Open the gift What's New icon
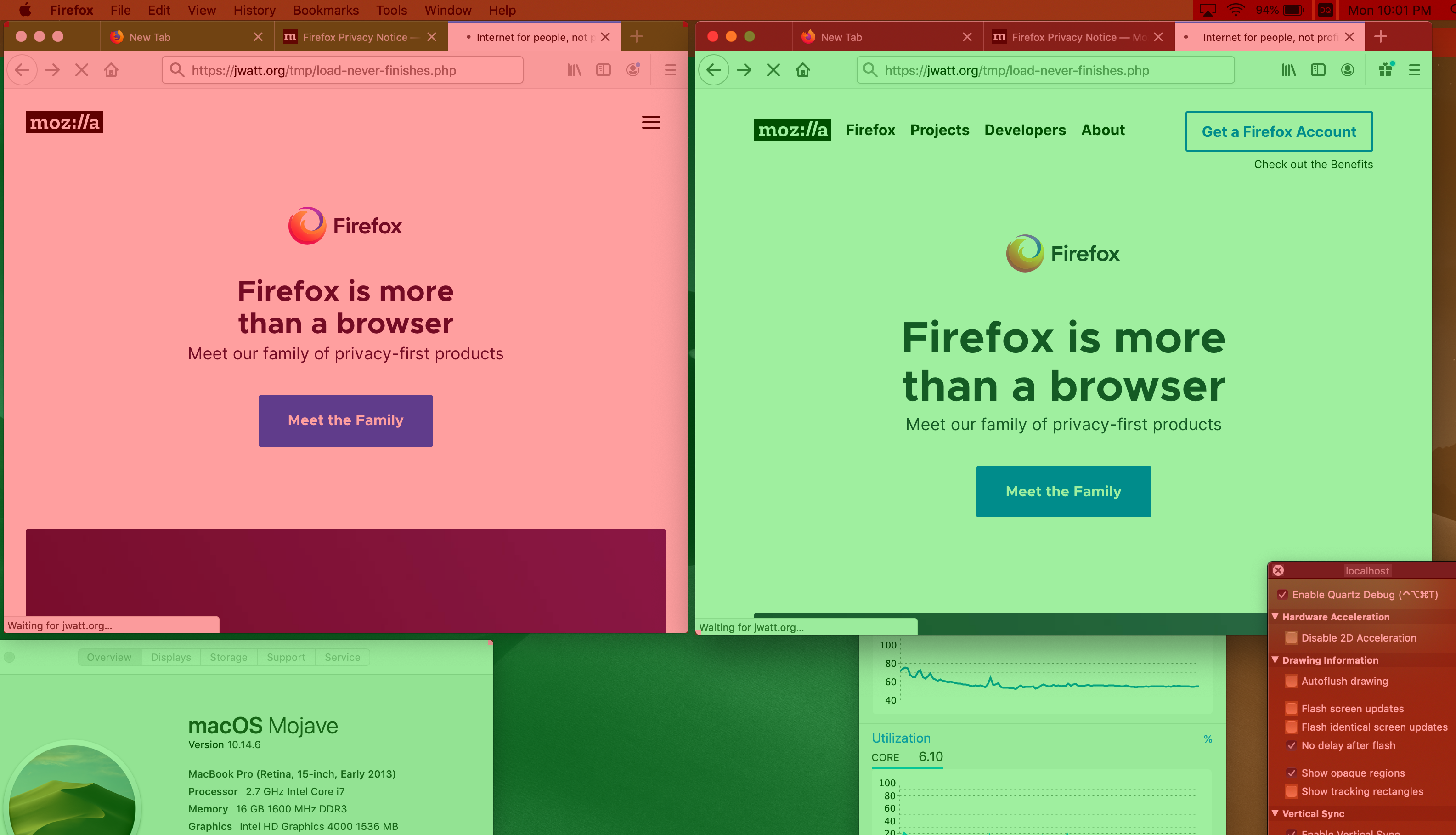1456x835 pixels. pyautogui.click(x=1386, y=70)
